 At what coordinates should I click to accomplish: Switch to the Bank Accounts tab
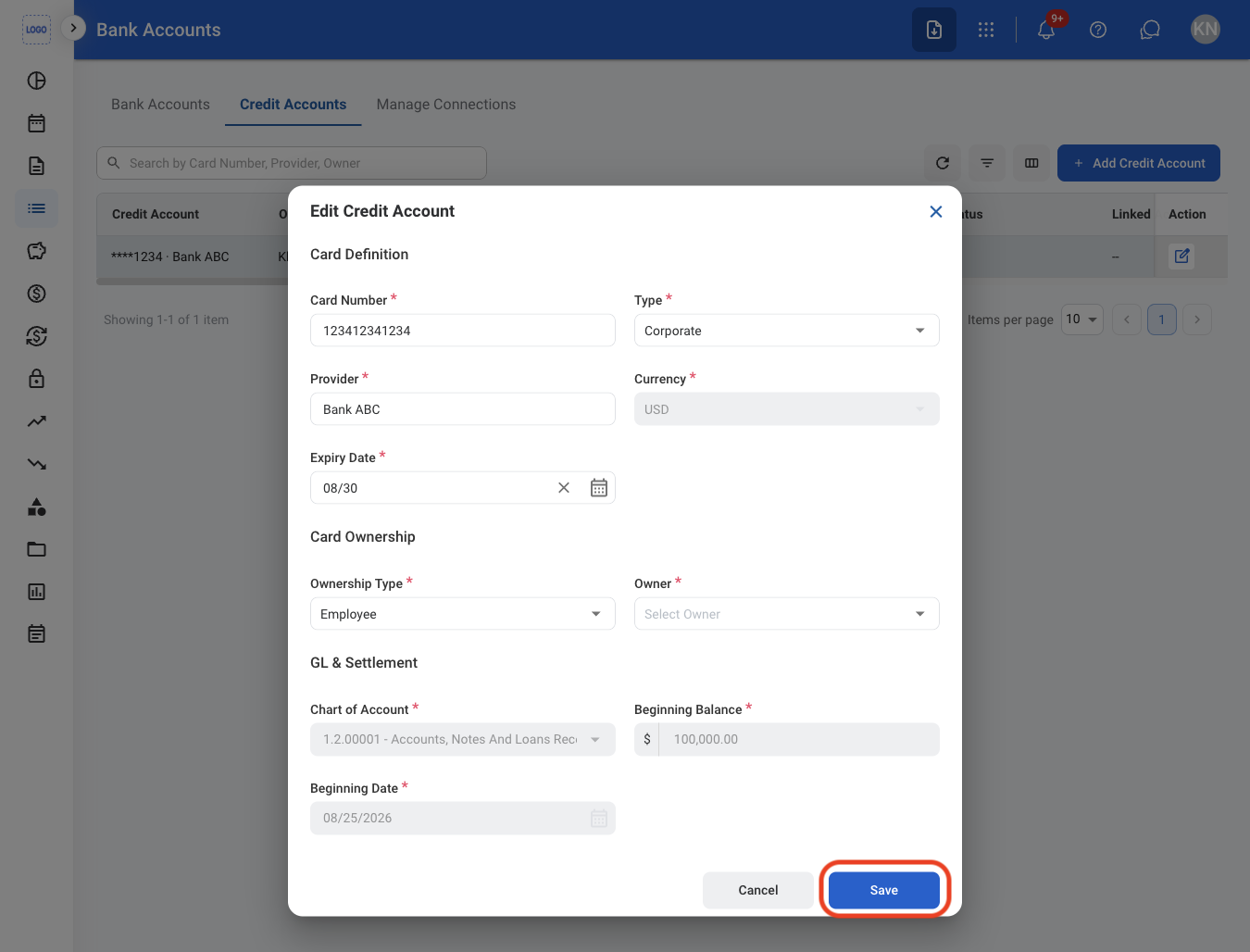pos(160,105)
